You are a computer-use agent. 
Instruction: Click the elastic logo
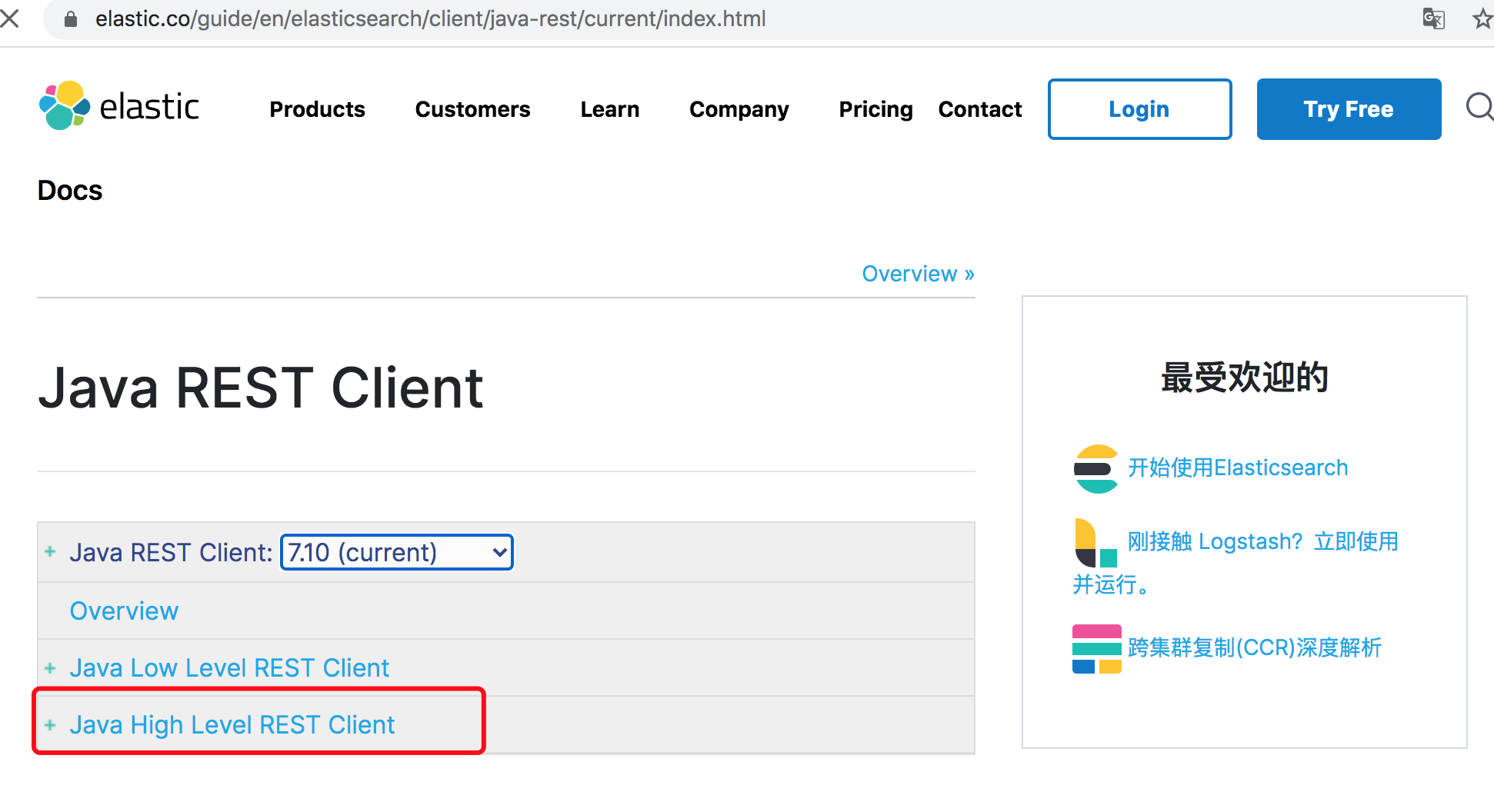coord(119,106)
